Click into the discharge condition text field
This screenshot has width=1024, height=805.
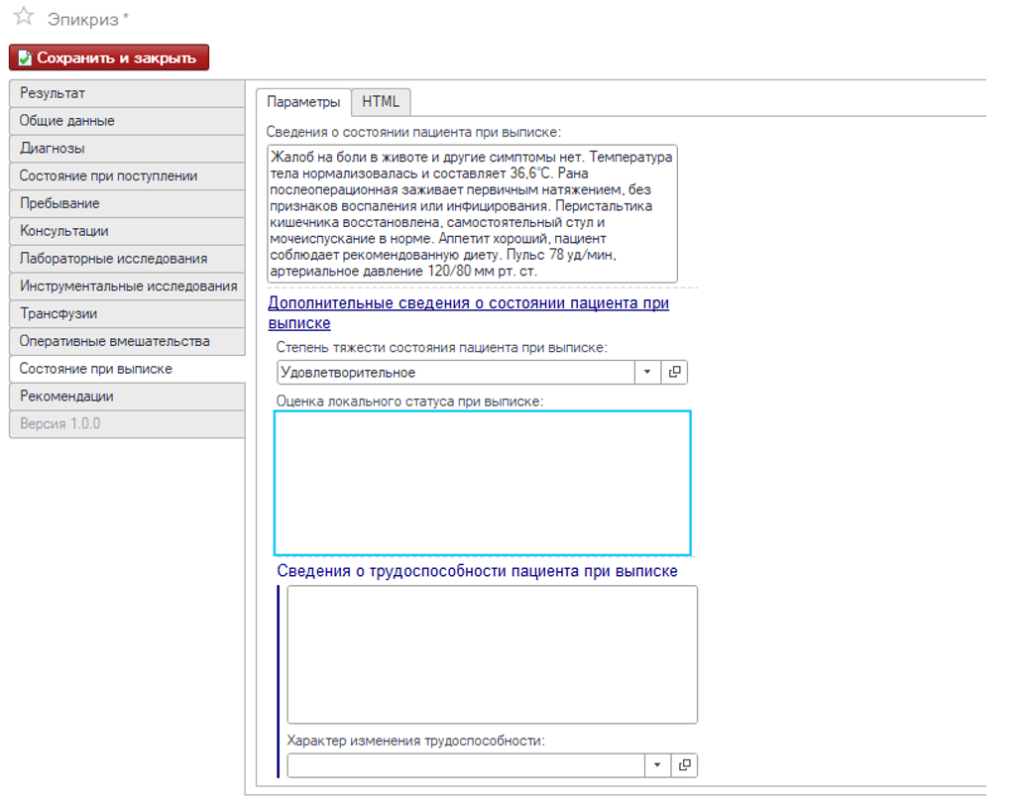pos(472,213)
